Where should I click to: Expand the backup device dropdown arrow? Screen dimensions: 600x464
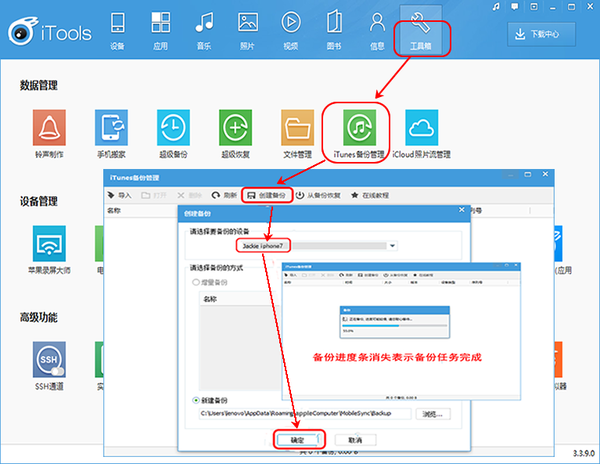[x=392, y=246]
